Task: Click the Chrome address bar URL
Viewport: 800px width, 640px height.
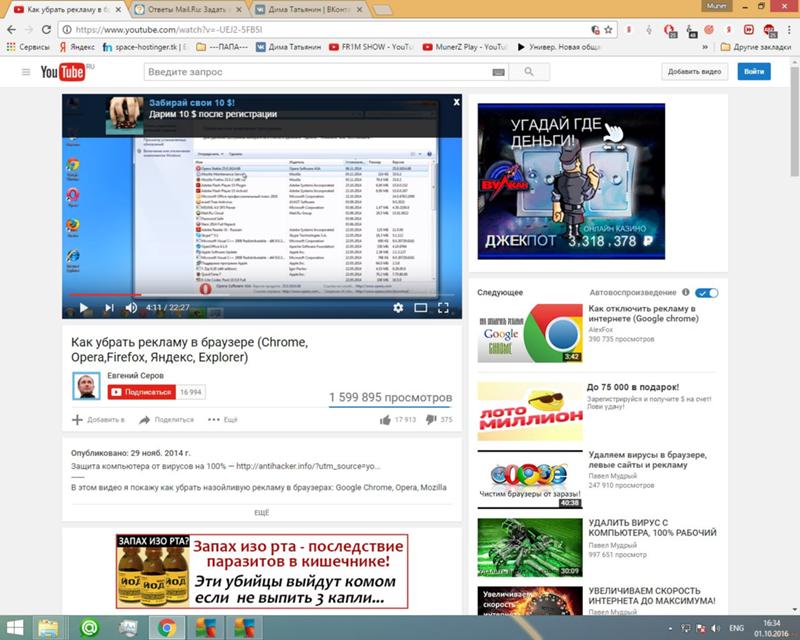Action: pos(169,30)
